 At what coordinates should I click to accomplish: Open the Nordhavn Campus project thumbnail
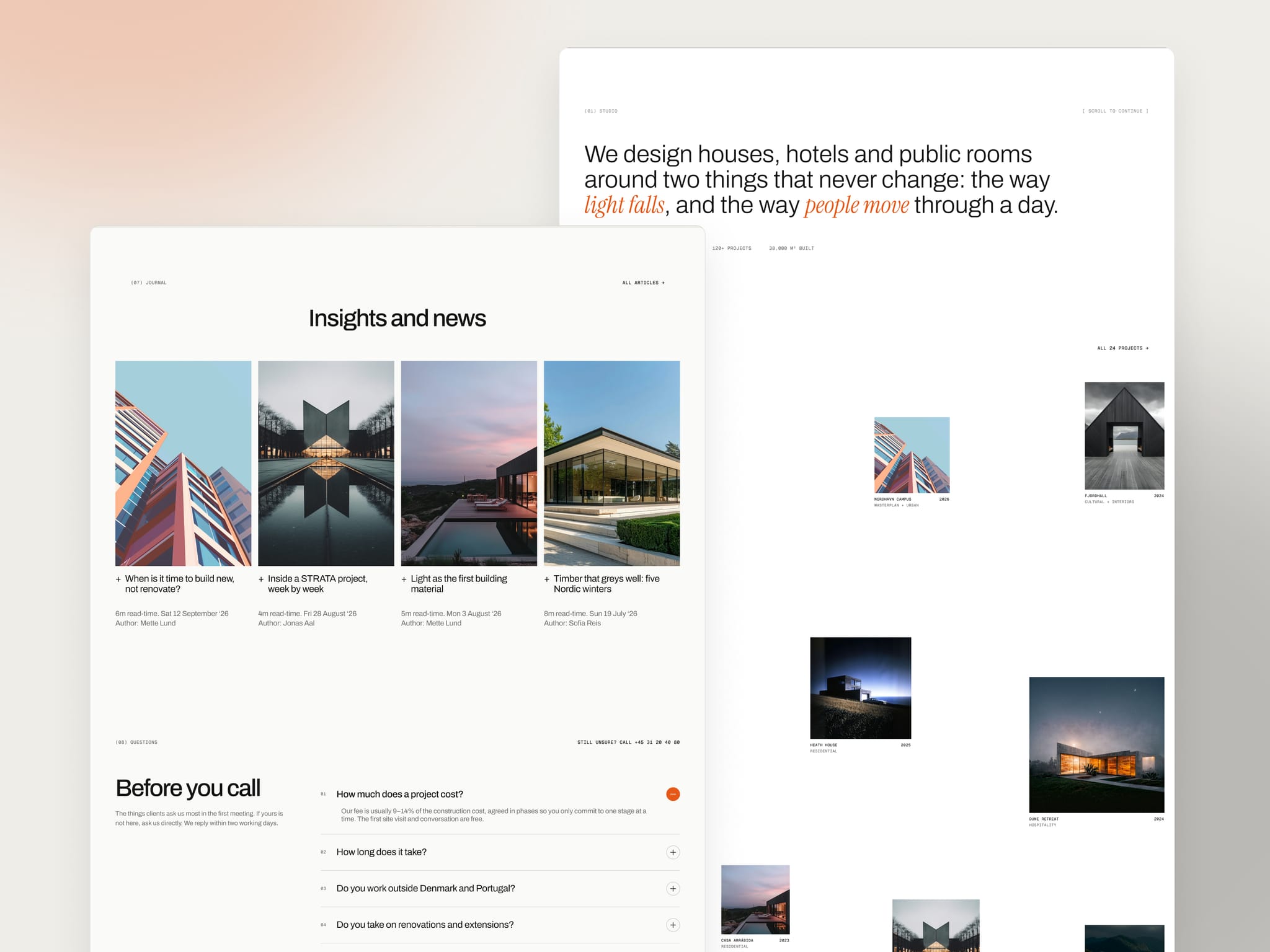pyautogui.click(x=912, y=455)
